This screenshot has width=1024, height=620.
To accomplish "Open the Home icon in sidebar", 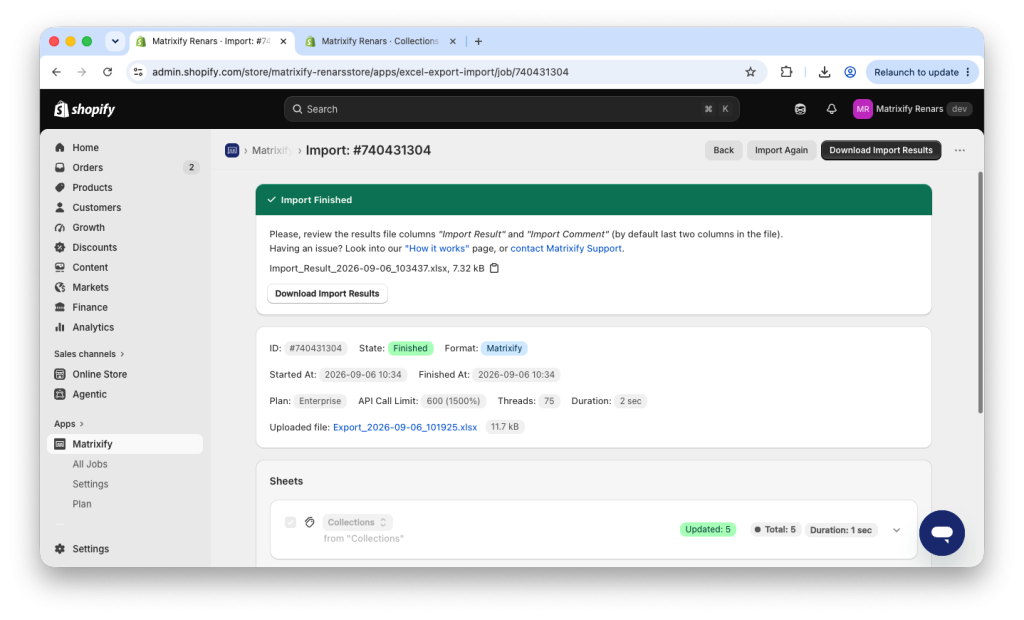I will [x=60, y=148].
